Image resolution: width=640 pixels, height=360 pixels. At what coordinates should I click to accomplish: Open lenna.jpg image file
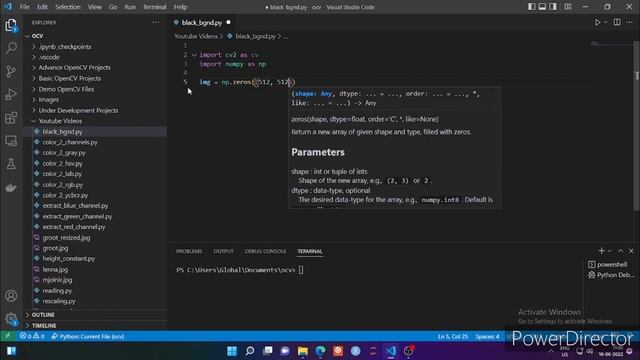point(55,269)
